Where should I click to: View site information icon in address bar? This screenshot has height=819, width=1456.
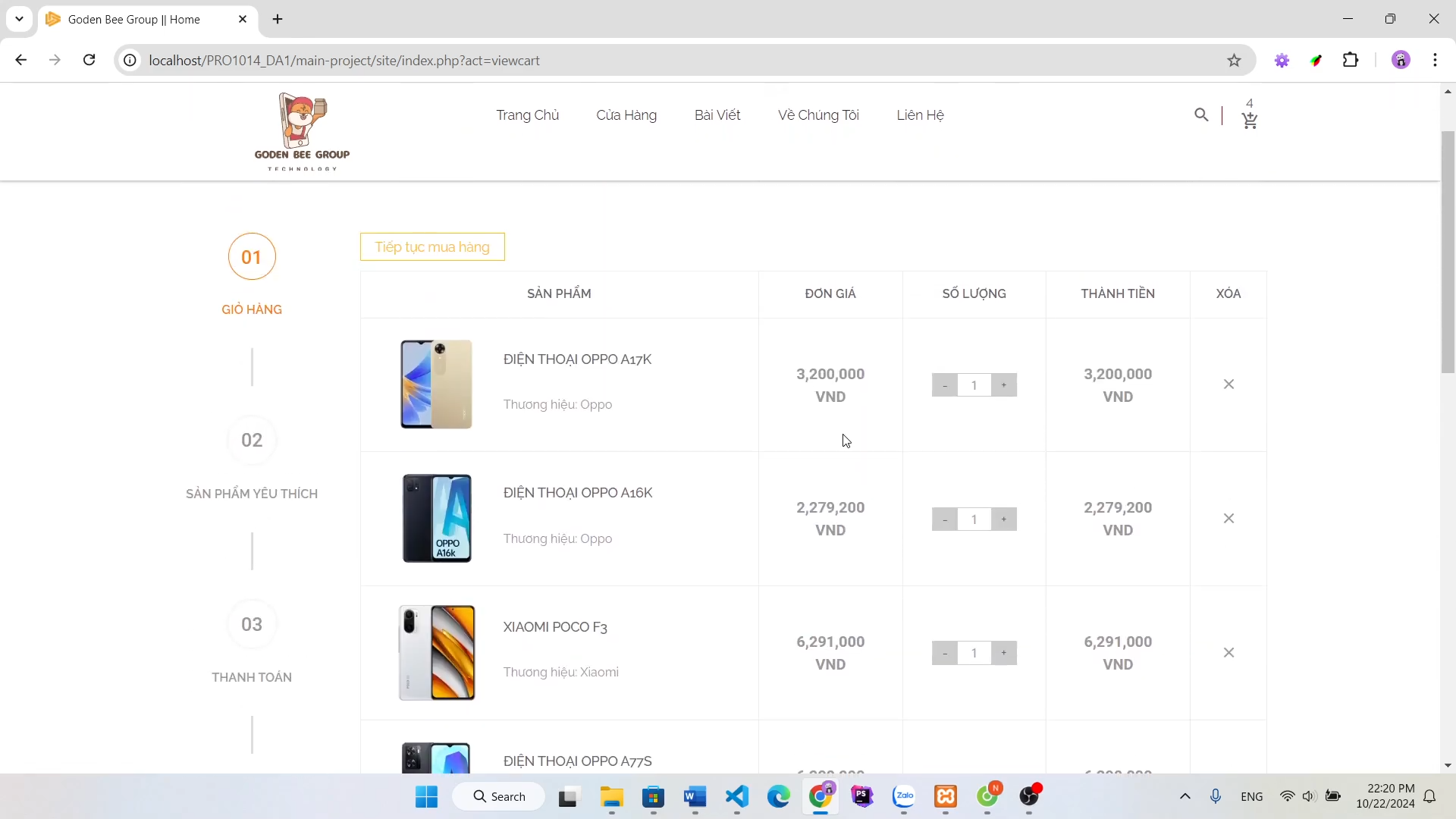pyautogui.click(x=130, y=60)
